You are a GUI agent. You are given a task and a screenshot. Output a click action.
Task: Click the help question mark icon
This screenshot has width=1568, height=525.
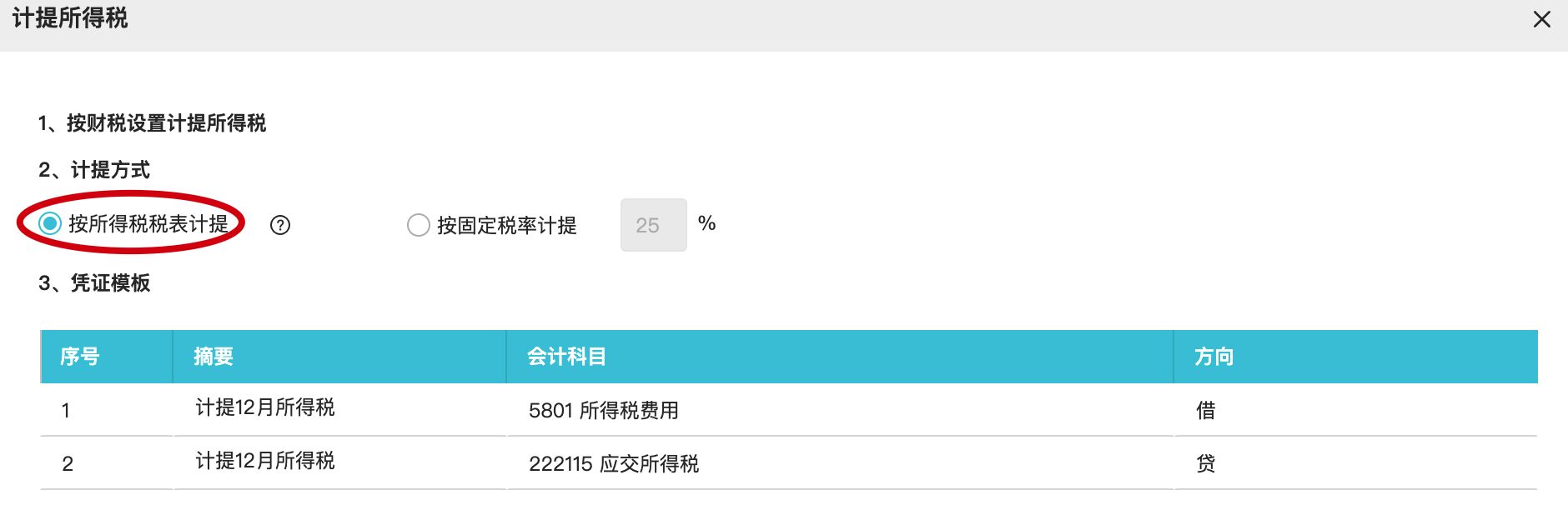280,225
